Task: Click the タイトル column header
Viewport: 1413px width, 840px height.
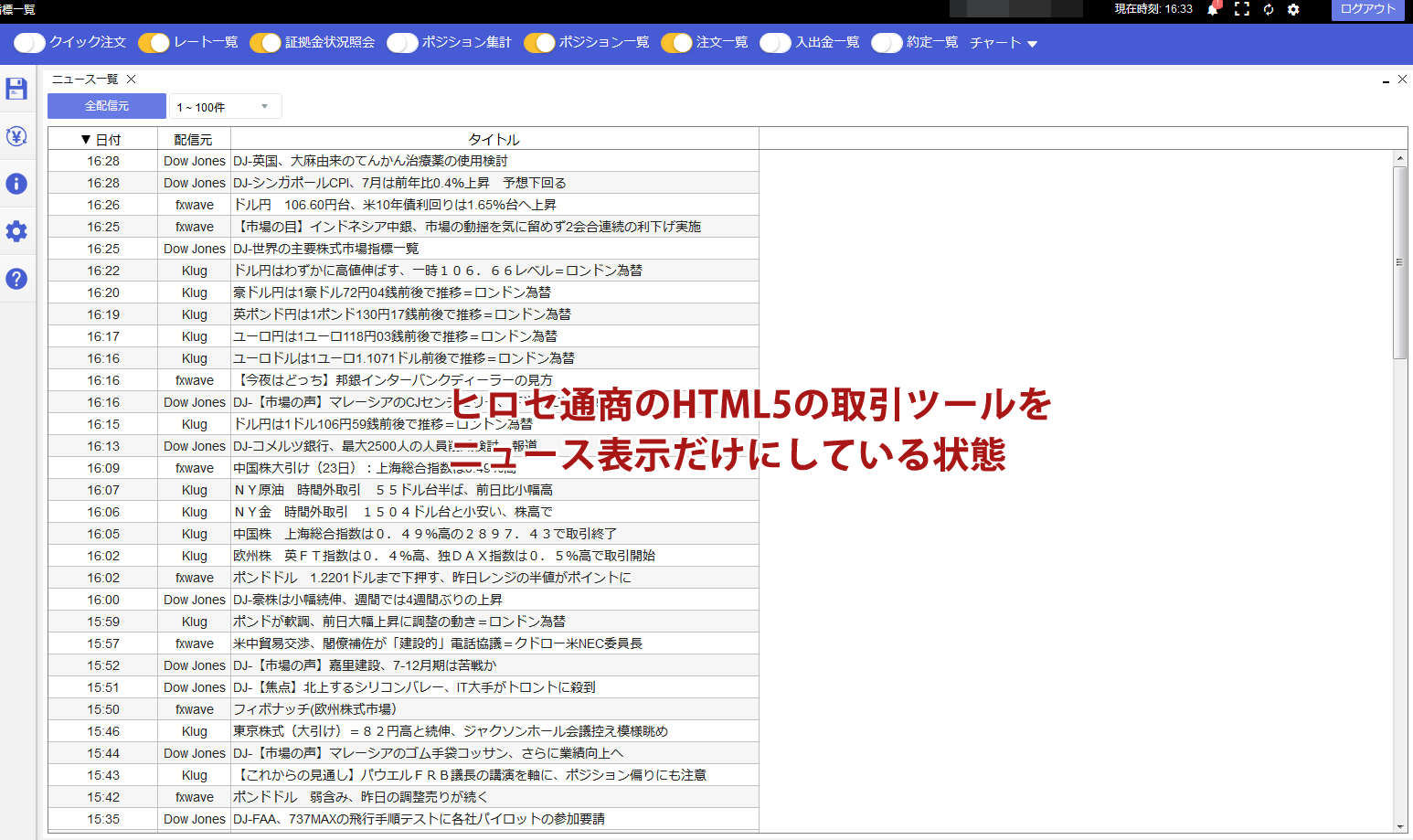Action: point(494,139)
